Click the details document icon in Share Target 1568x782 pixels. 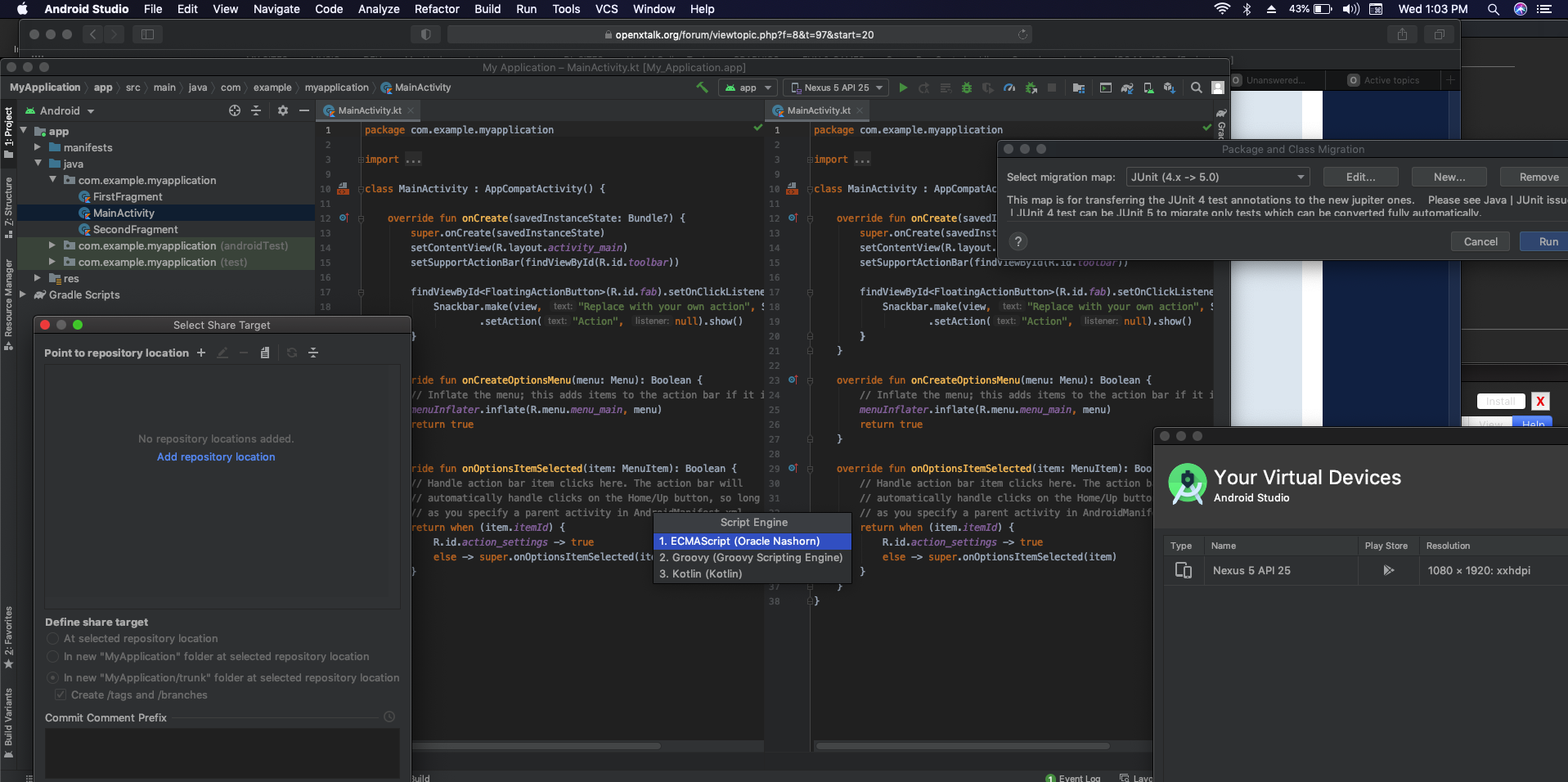click(265, 353)
